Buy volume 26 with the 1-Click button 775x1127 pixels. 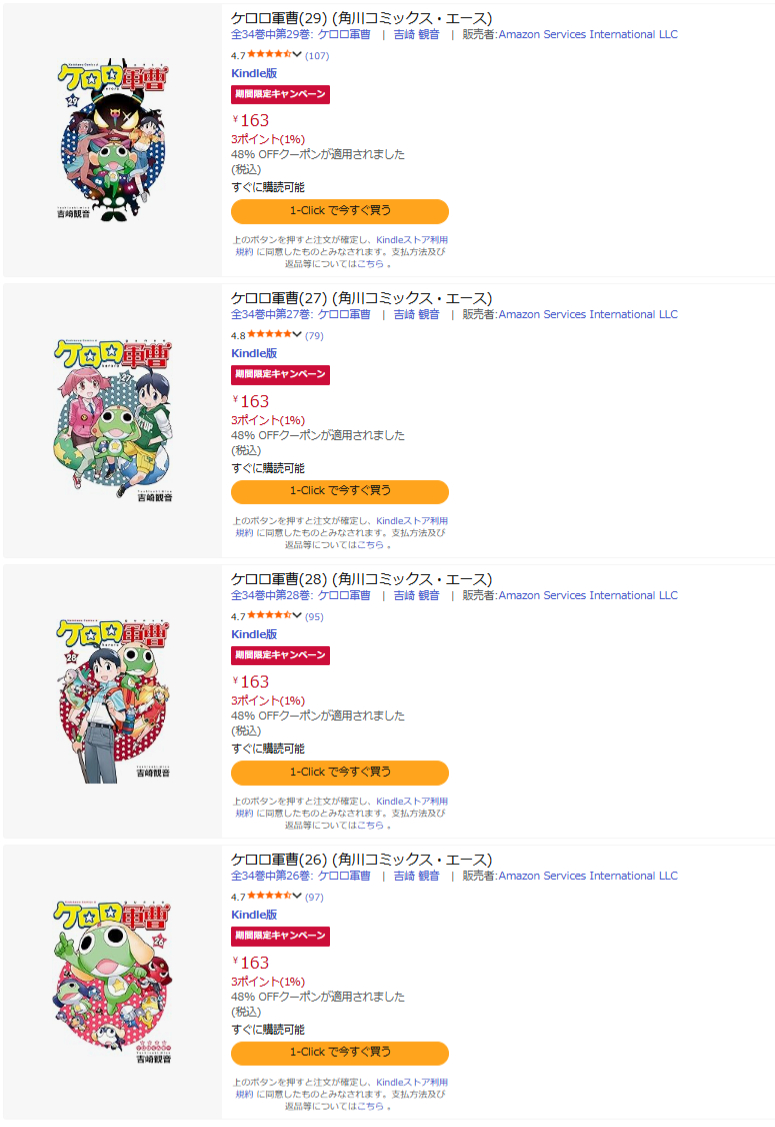[340, 1053]
